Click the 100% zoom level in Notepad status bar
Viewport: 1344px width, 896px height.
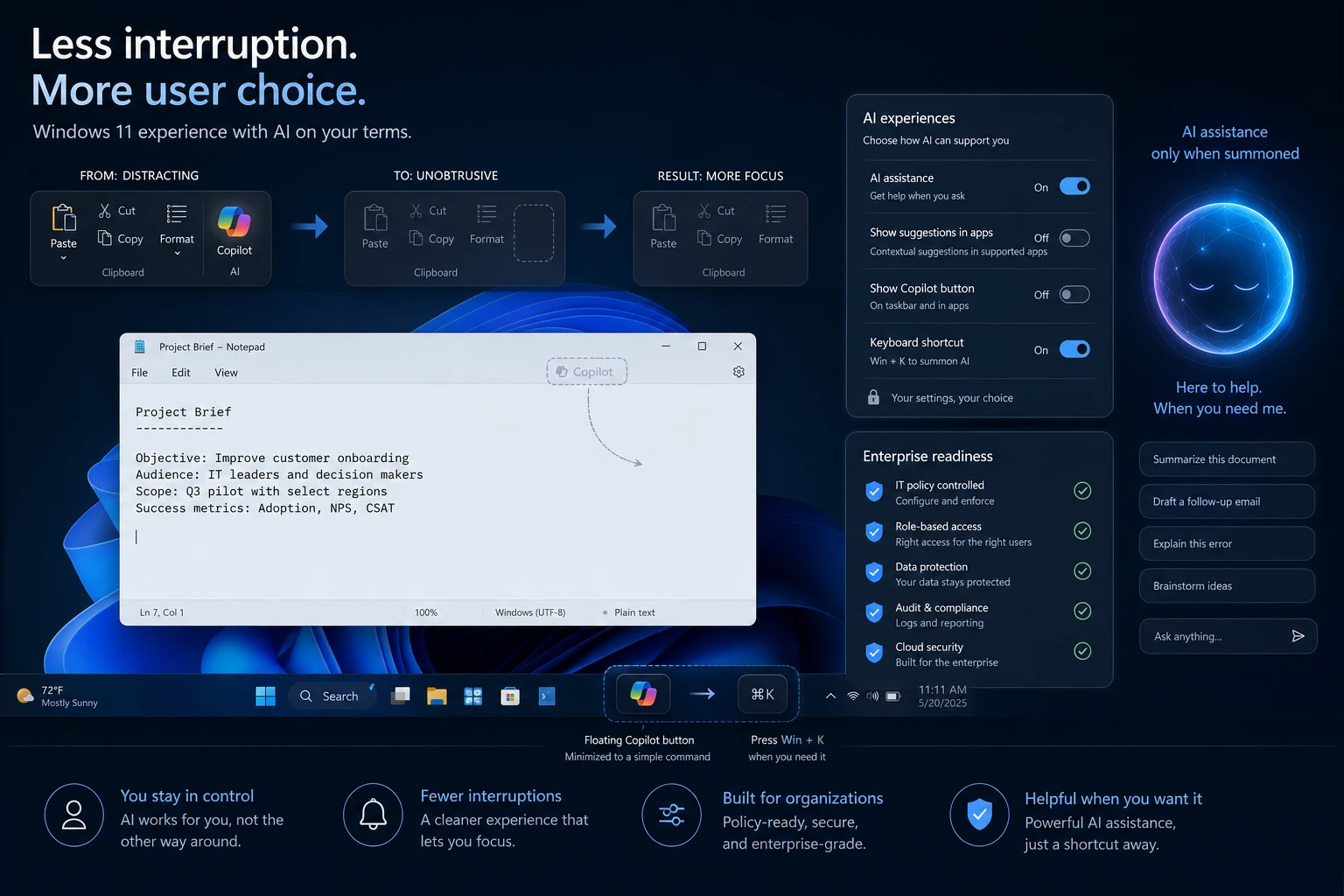pyautogui.click(x=426, y=612)
